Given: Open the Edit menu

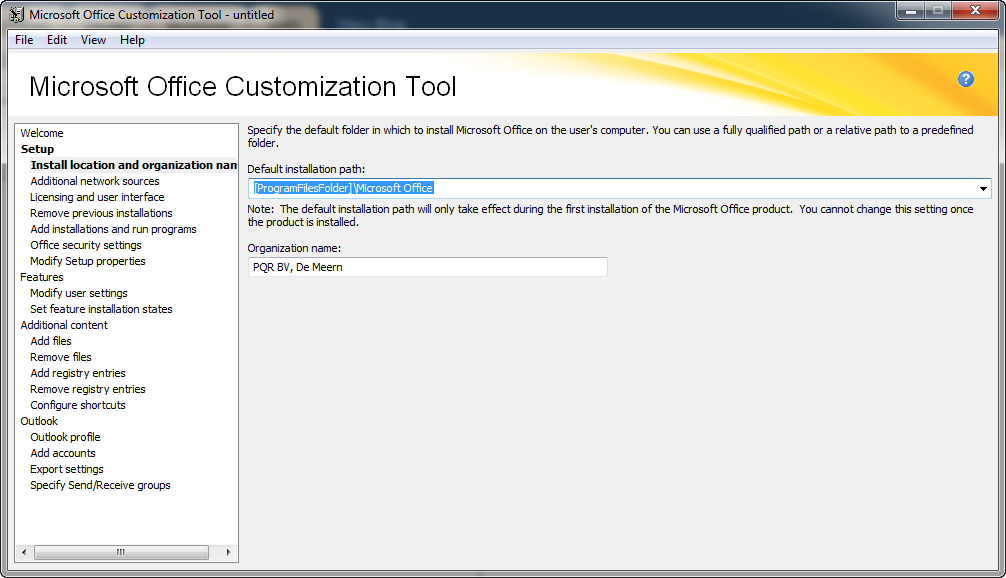Looking at the screenshot, I should [56, 40].
